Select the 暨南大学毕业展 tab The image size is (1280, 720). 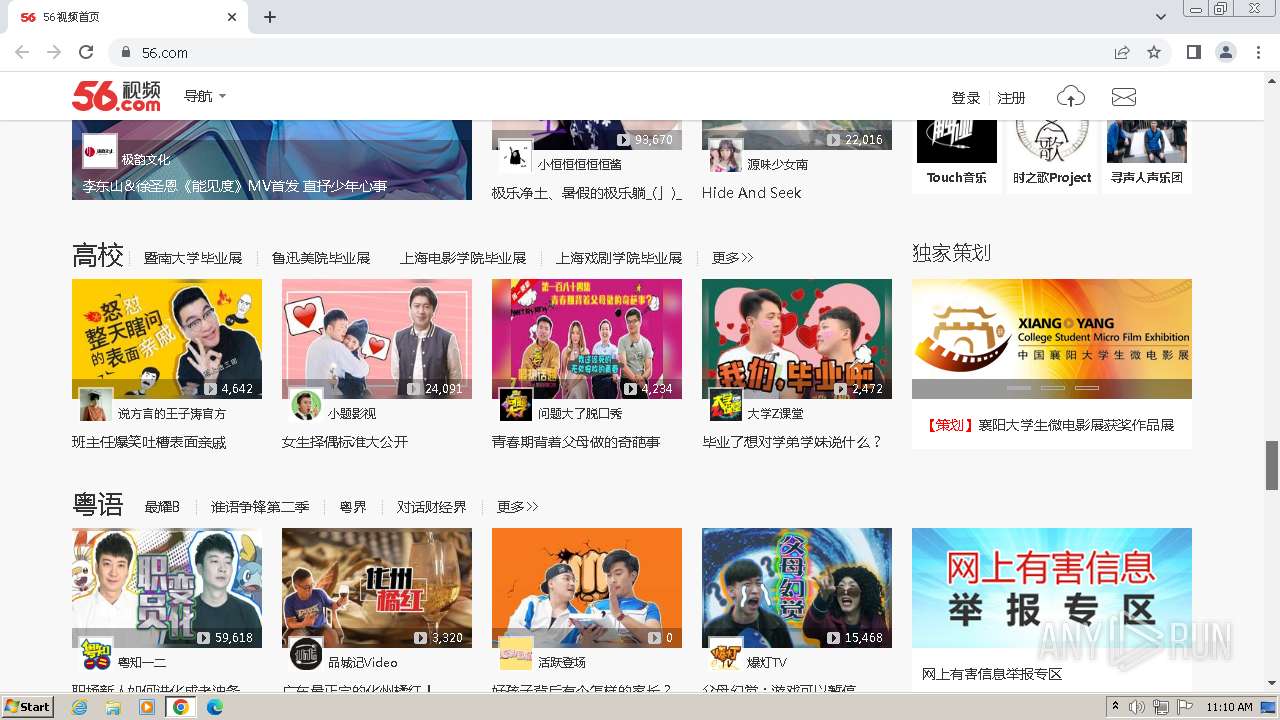coord(193,258)
